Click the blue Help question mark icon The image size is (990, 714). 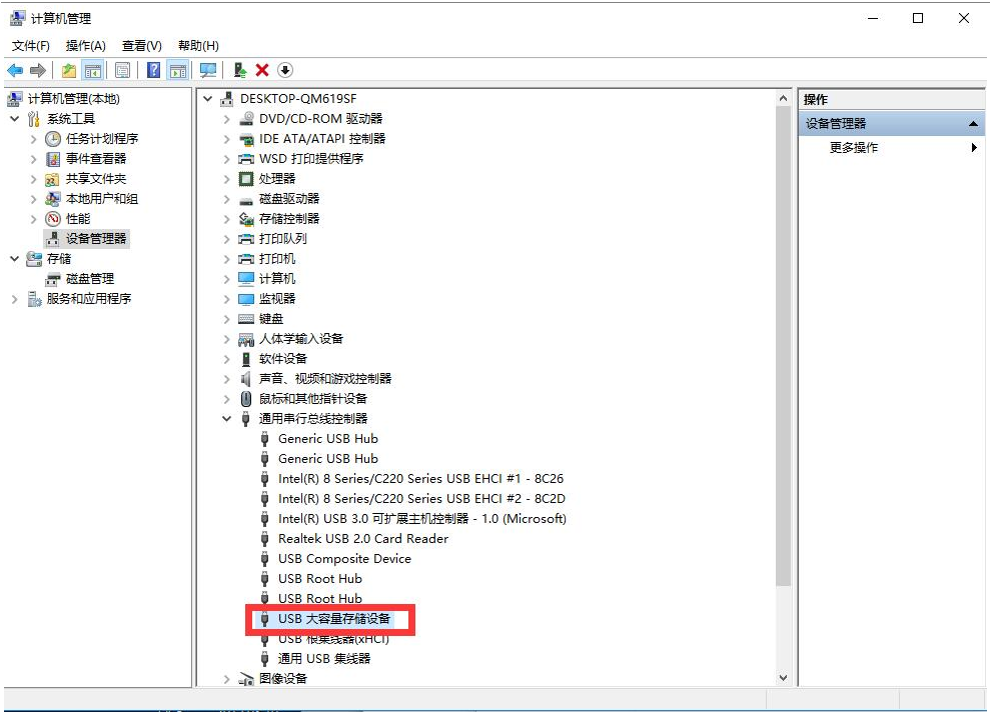153,70
